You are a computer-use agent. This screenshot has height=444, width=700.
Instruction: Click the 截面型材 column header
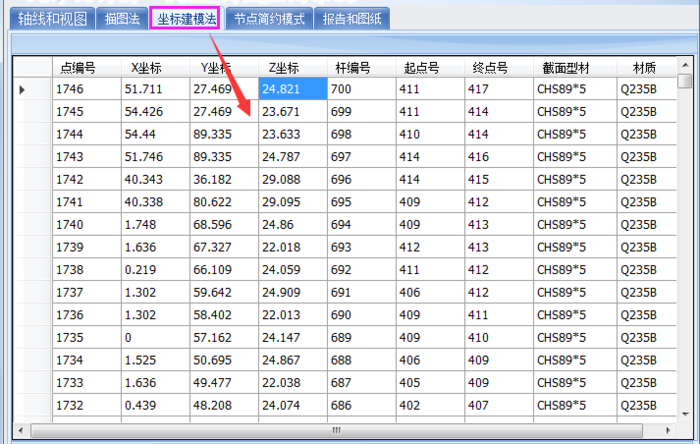click(x=575, y=68)
